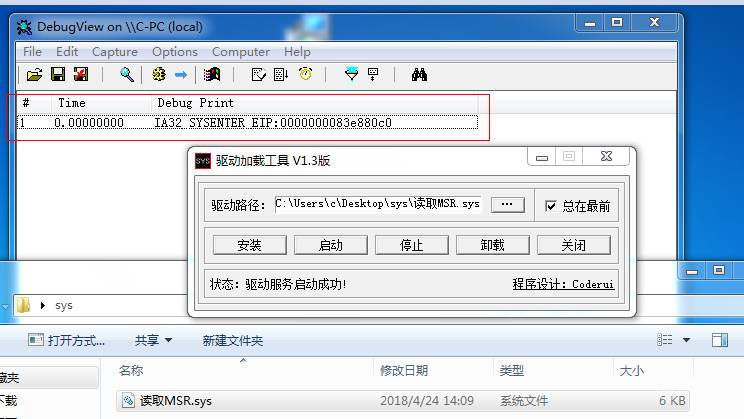The height and width of the screenshot is (419, 744).
Task: Toggle the clock Time Format icon
Action: pyautogui.click(x=305, y=74)
